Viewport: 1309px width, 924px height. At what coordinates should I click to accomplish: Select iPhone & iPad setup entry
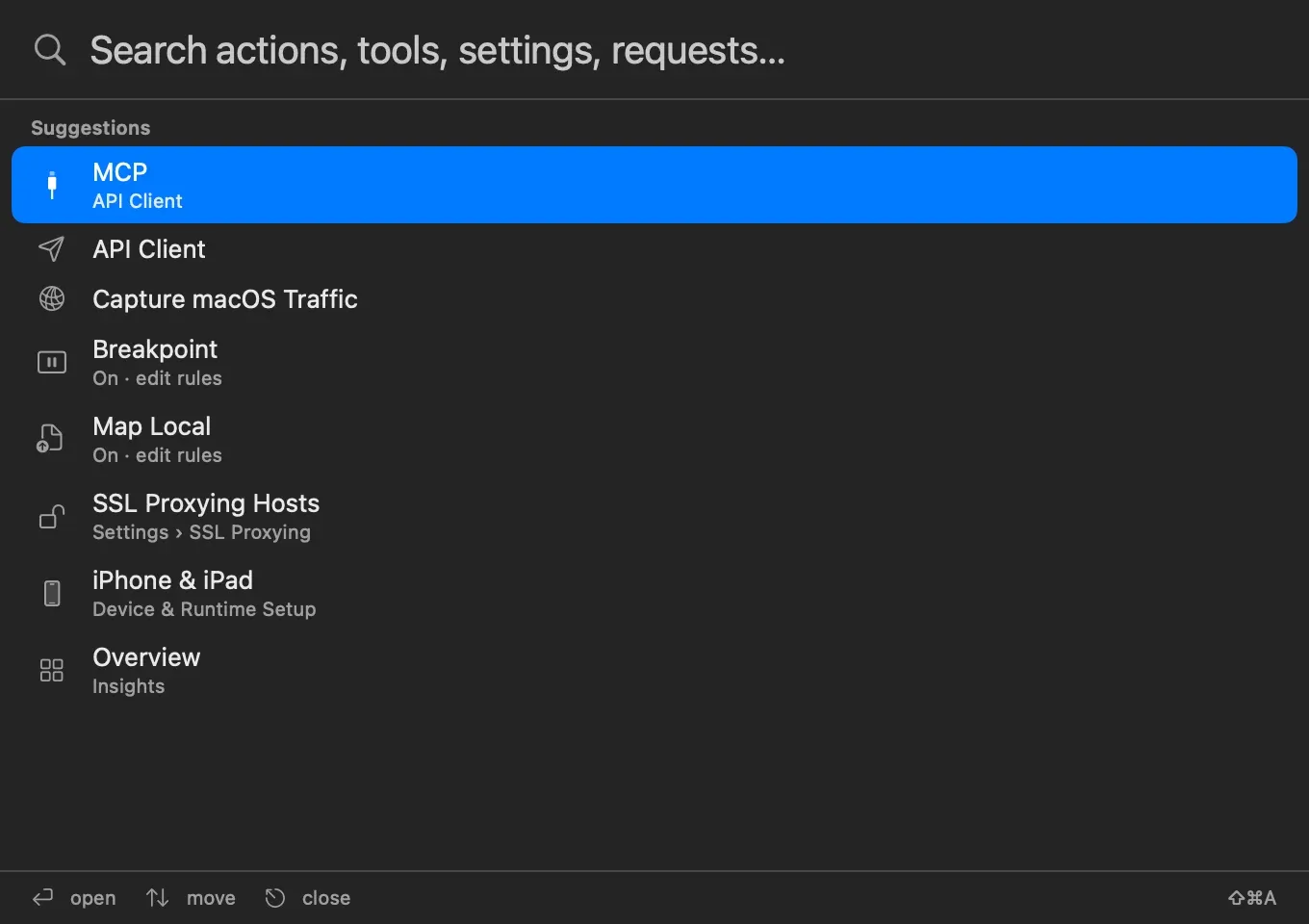tap(654, 594)
